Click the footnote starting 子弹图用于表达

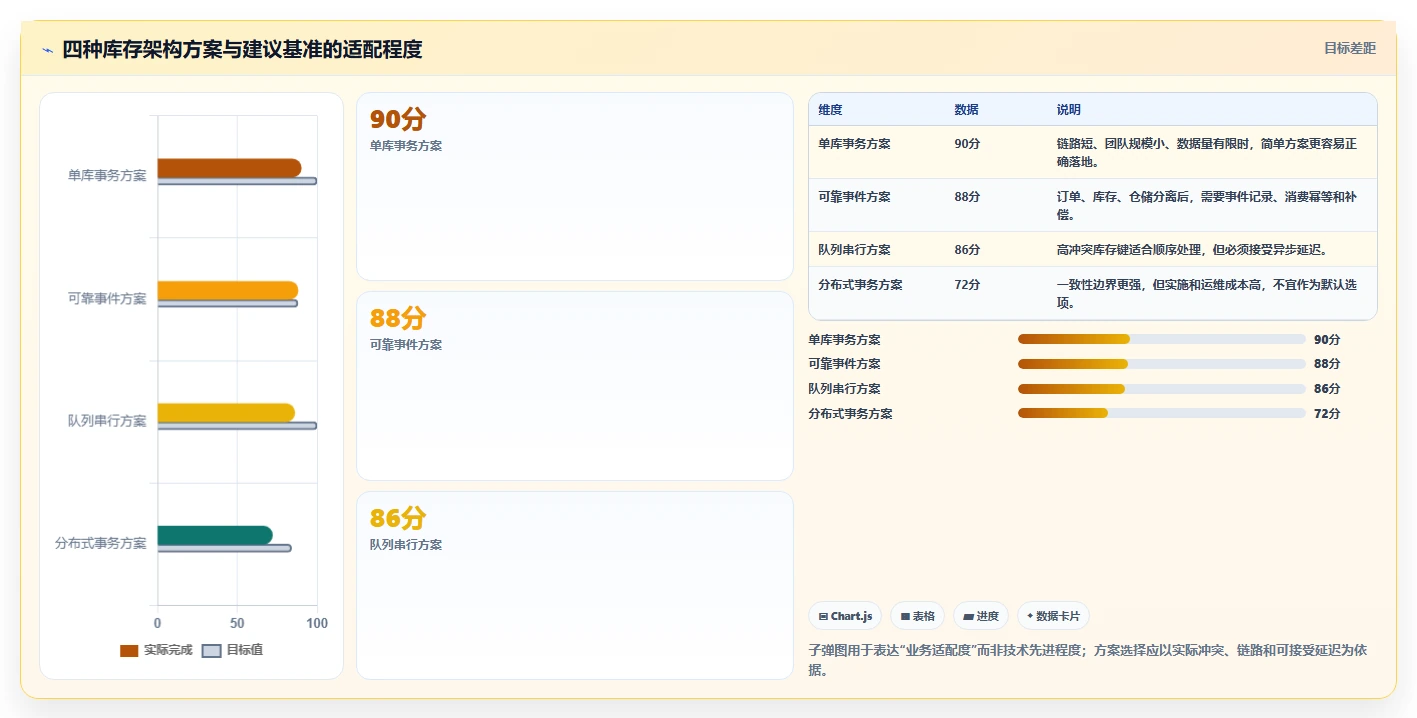[x=1087, y=660]
